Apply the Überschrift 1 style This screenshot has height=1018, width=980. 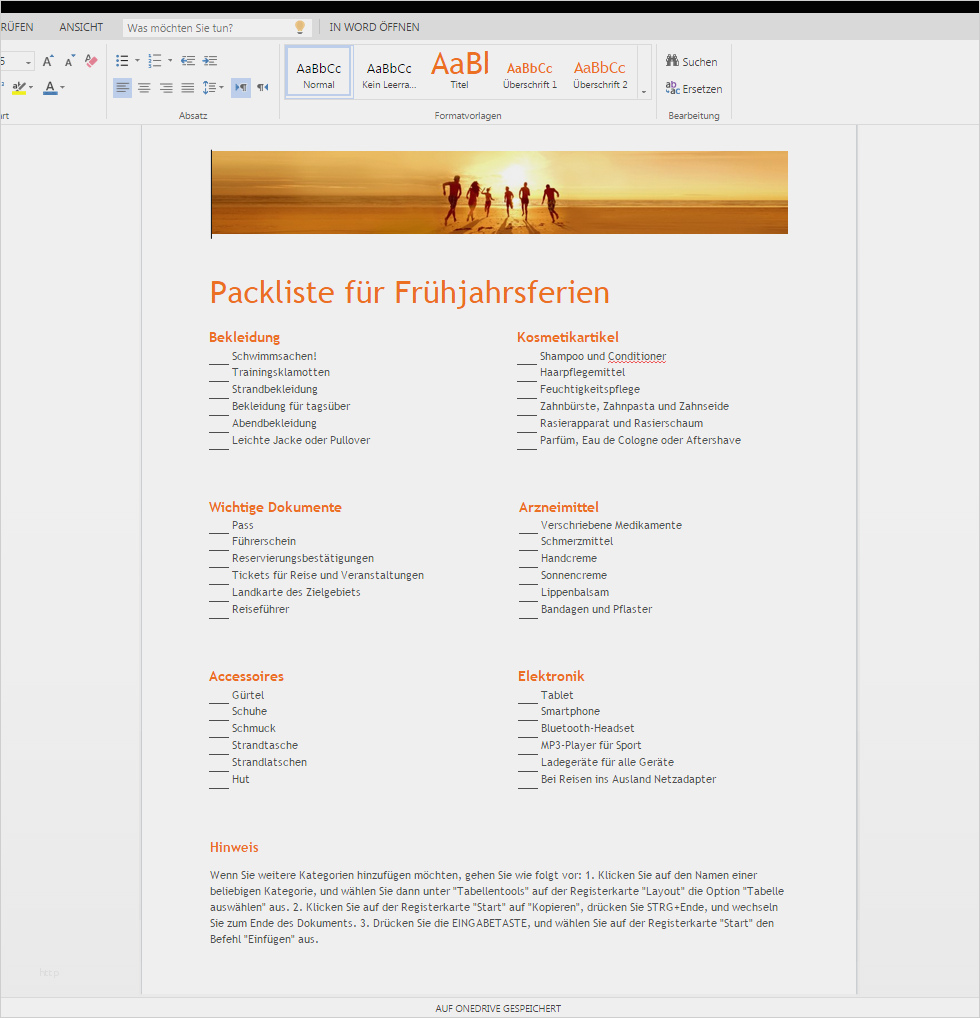click(529, 68)
